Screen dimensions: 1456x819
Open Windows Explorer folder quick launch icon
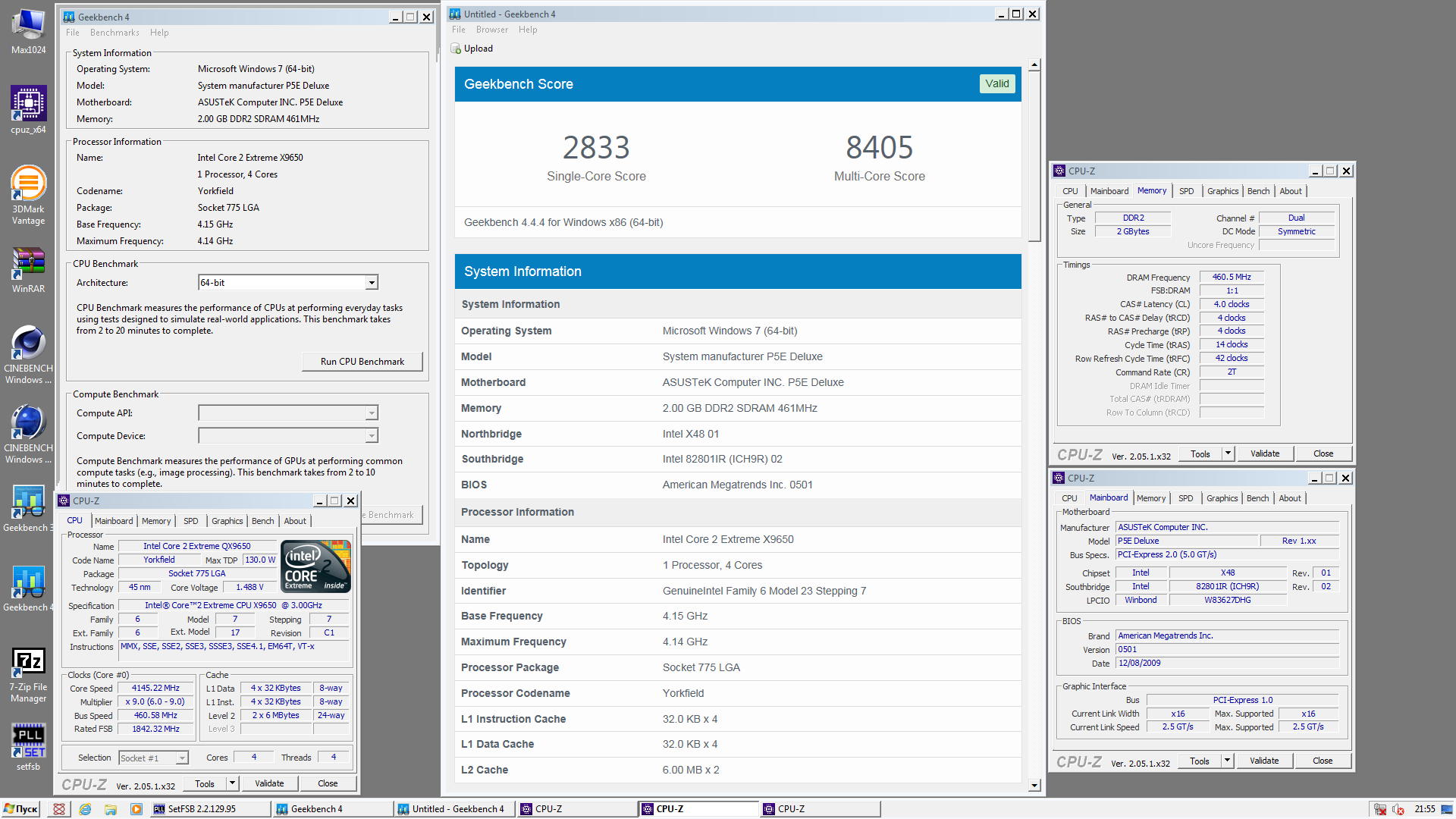click(x=111, y=809)
